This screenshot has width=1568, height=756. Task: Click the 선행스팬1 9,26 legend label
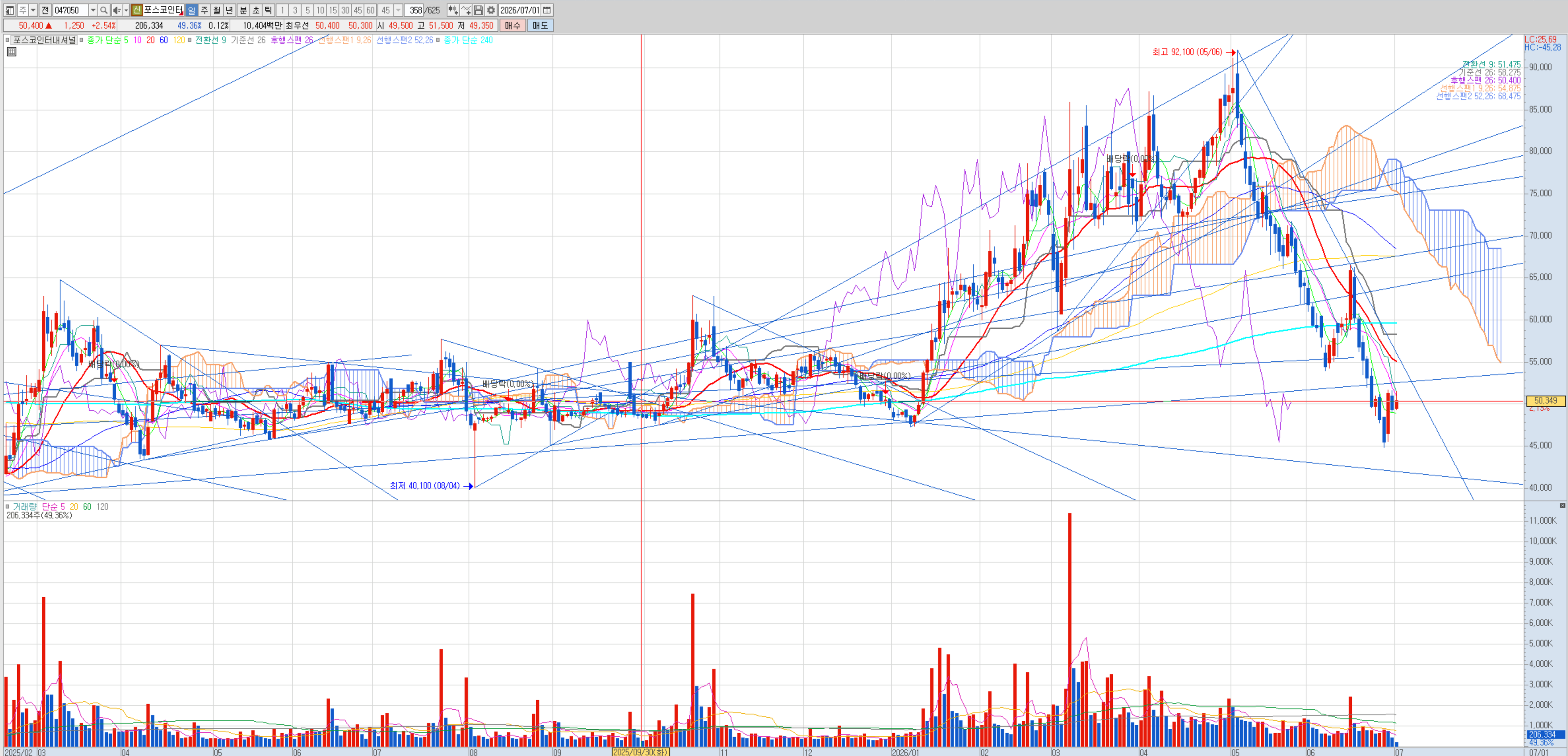tap(345, 40)
